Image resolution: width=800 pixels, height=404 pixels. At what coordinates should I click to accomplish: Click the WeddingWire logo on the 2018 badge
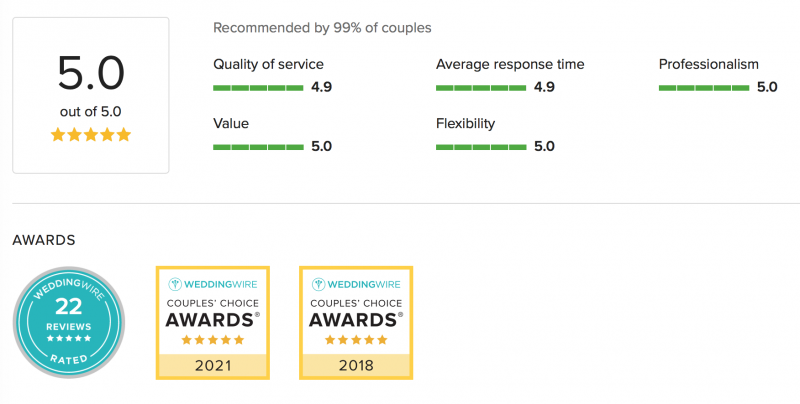[356, 284]
